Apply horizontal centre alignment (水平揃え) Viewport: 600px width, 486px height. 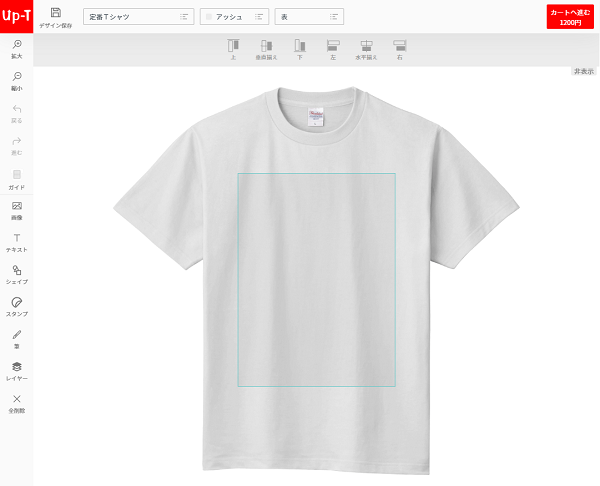(366, 49)
